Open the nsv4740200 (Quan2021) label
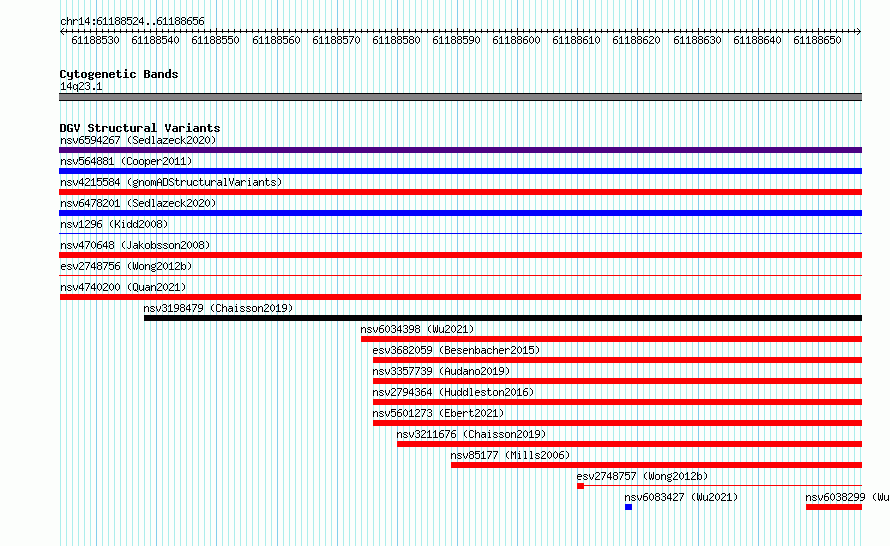Viewport: 890px width, 546px height. pos(123,287)
